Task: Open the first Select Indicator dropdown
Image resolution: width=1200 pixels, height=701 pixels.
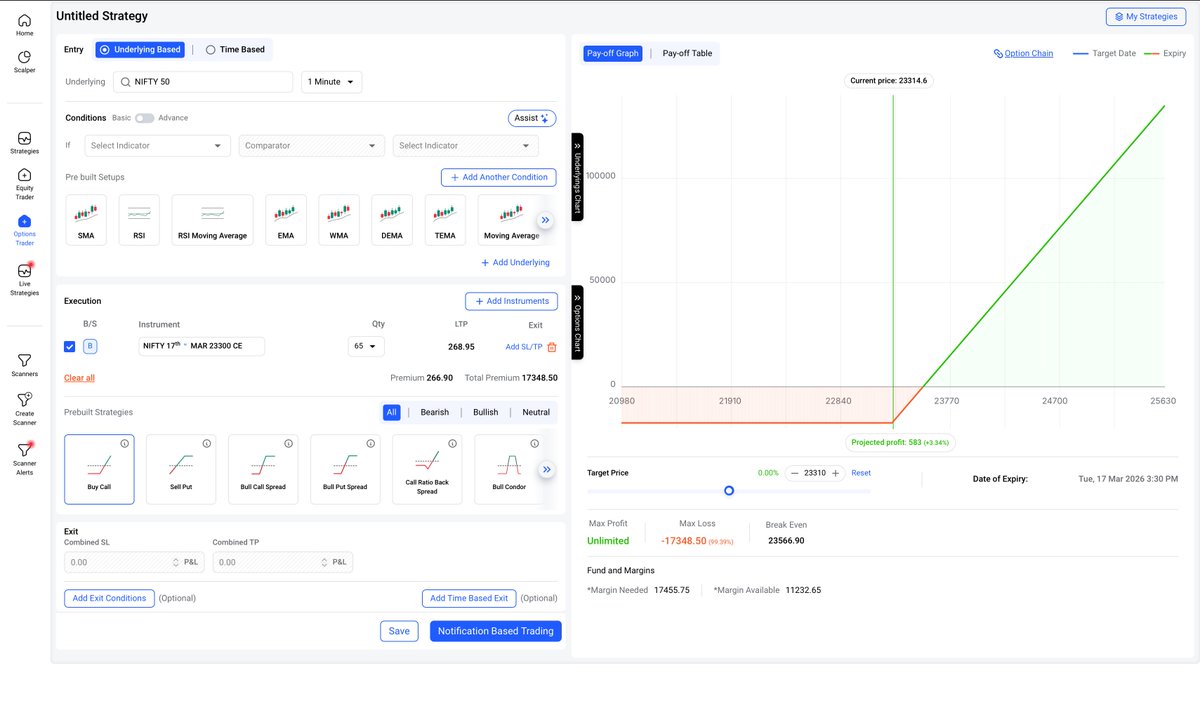Action: (x=158, y=146)
